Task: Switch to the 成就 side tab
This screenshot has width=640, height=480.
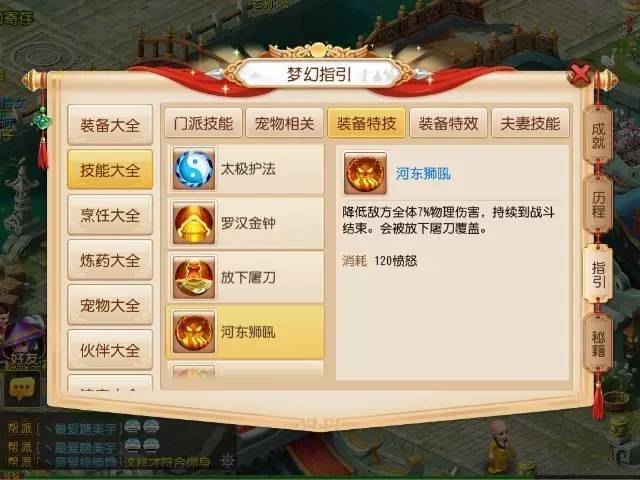Action: tap(598, 136)
